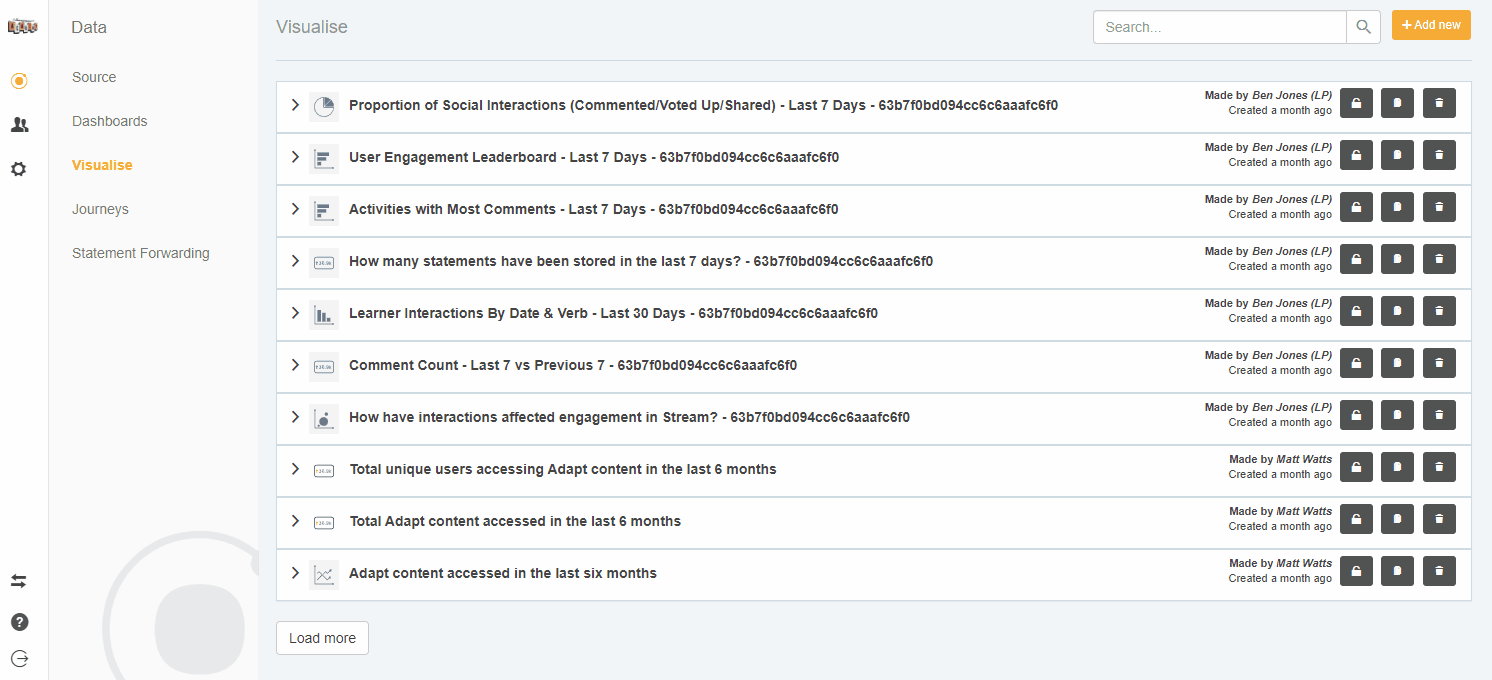
Task: Click the Logout icon at bottom left
Action: click(19, 658)
